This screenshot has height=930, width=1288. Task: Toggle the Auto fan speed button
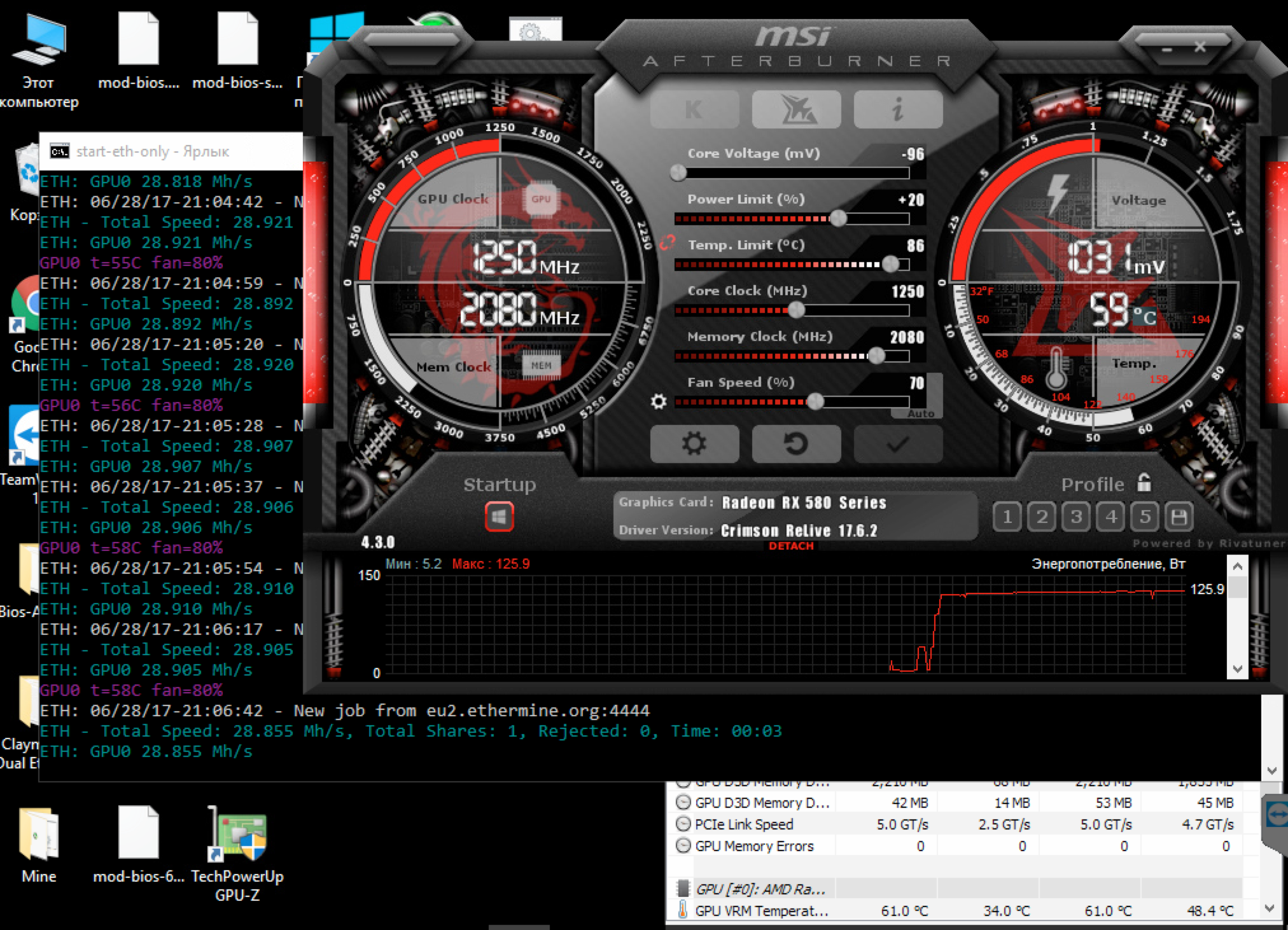(x=920, y=413)
